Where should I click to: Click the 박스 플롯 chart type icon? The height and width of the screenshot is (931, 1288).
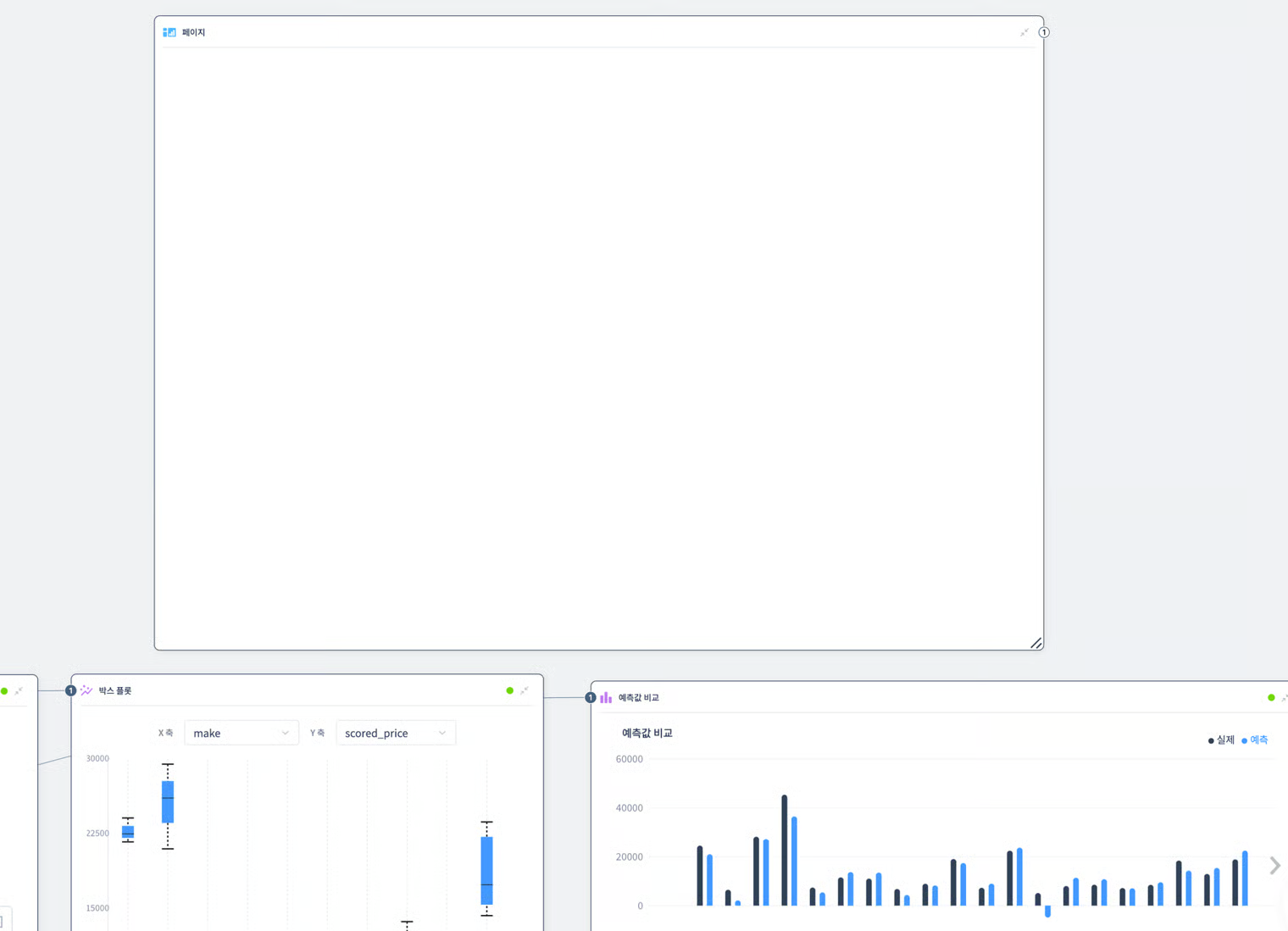86,690
